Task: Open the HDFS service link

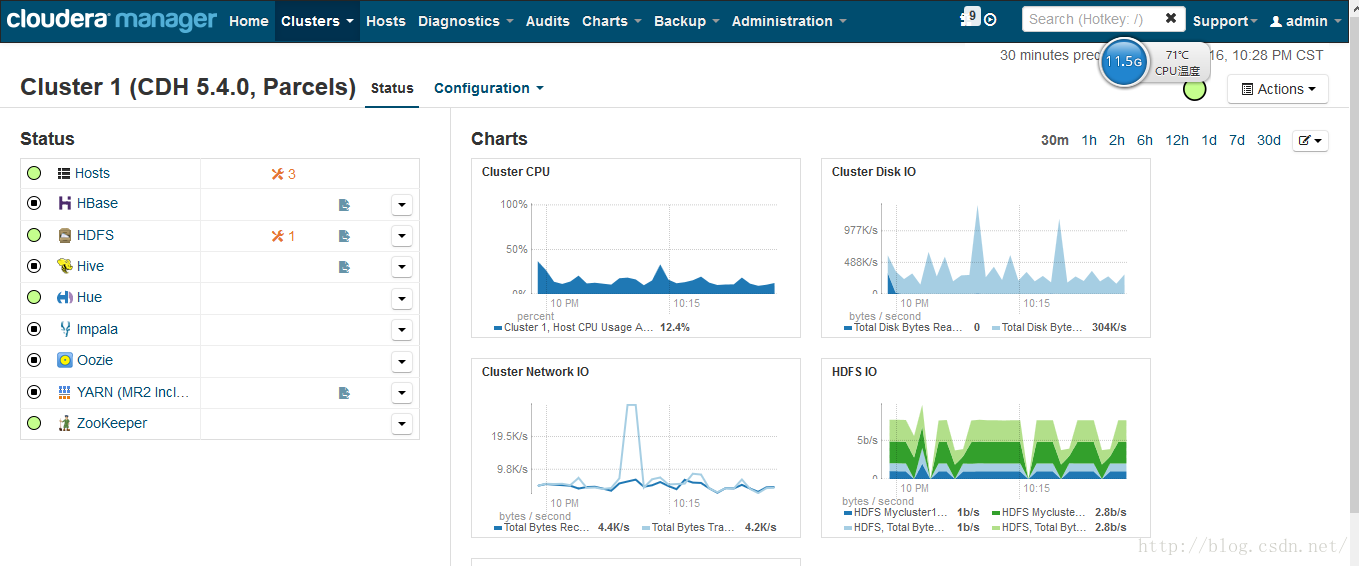Action: 95,235
